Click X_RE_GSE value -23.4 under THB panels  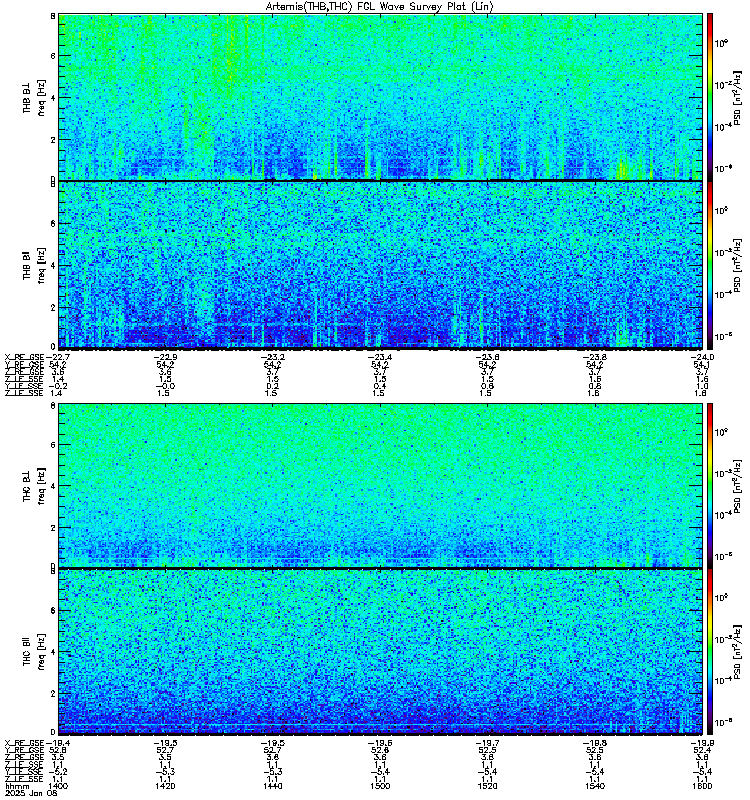380,357
